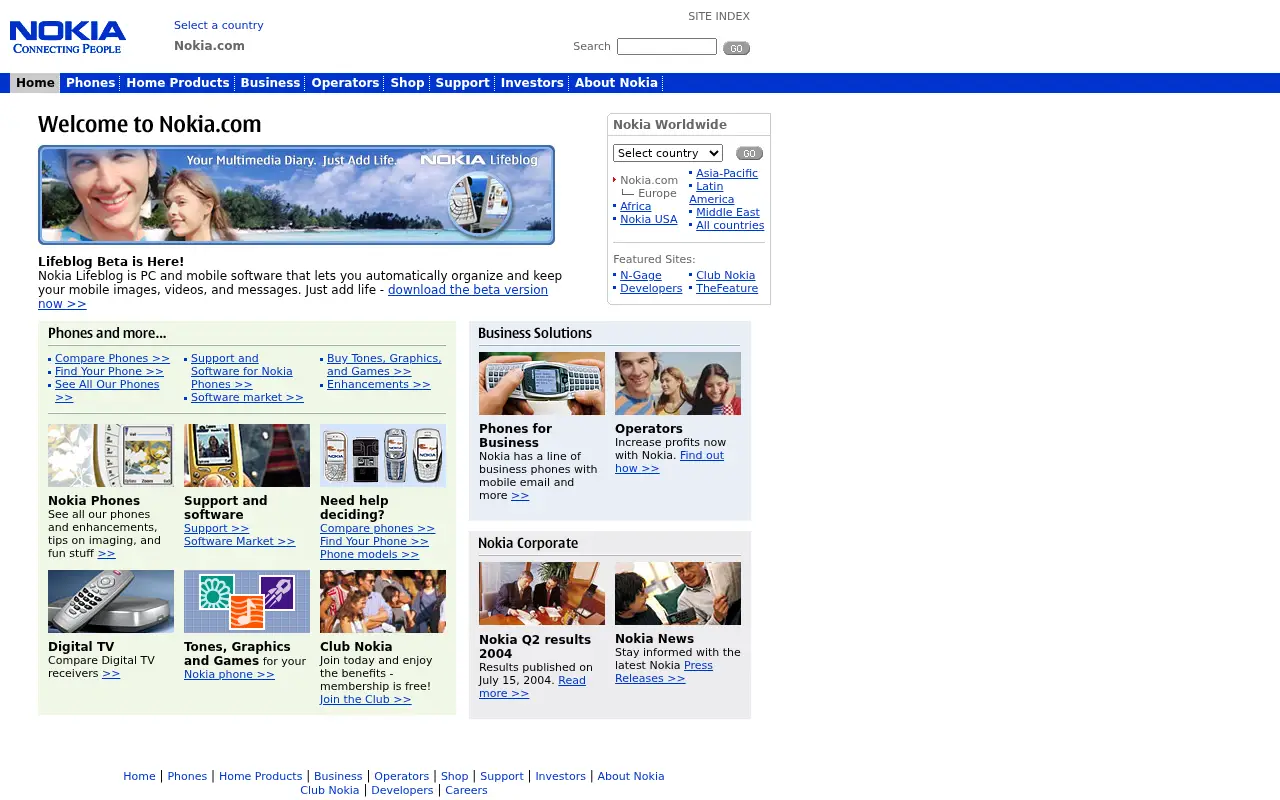Click the 'Select a country' link at top
Viewport: 1280px width, 800px height.
click(219, 25)
